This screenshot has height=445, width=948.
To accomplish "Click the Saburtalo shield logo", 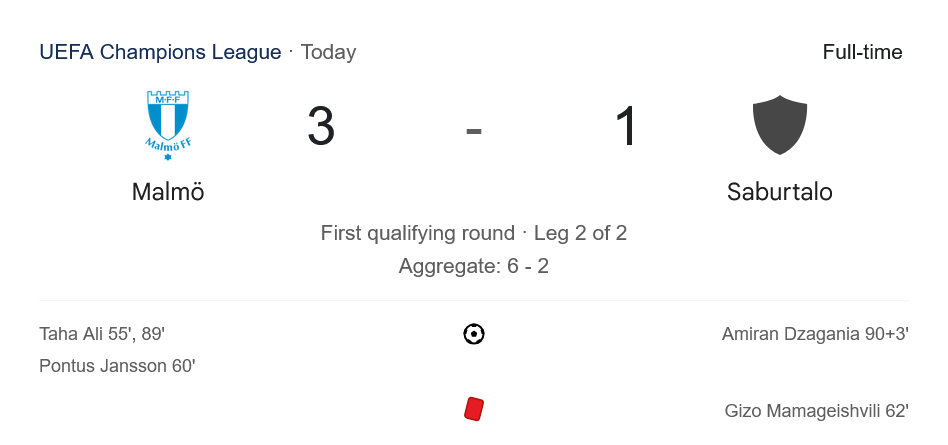I will (x=779, y=125).
